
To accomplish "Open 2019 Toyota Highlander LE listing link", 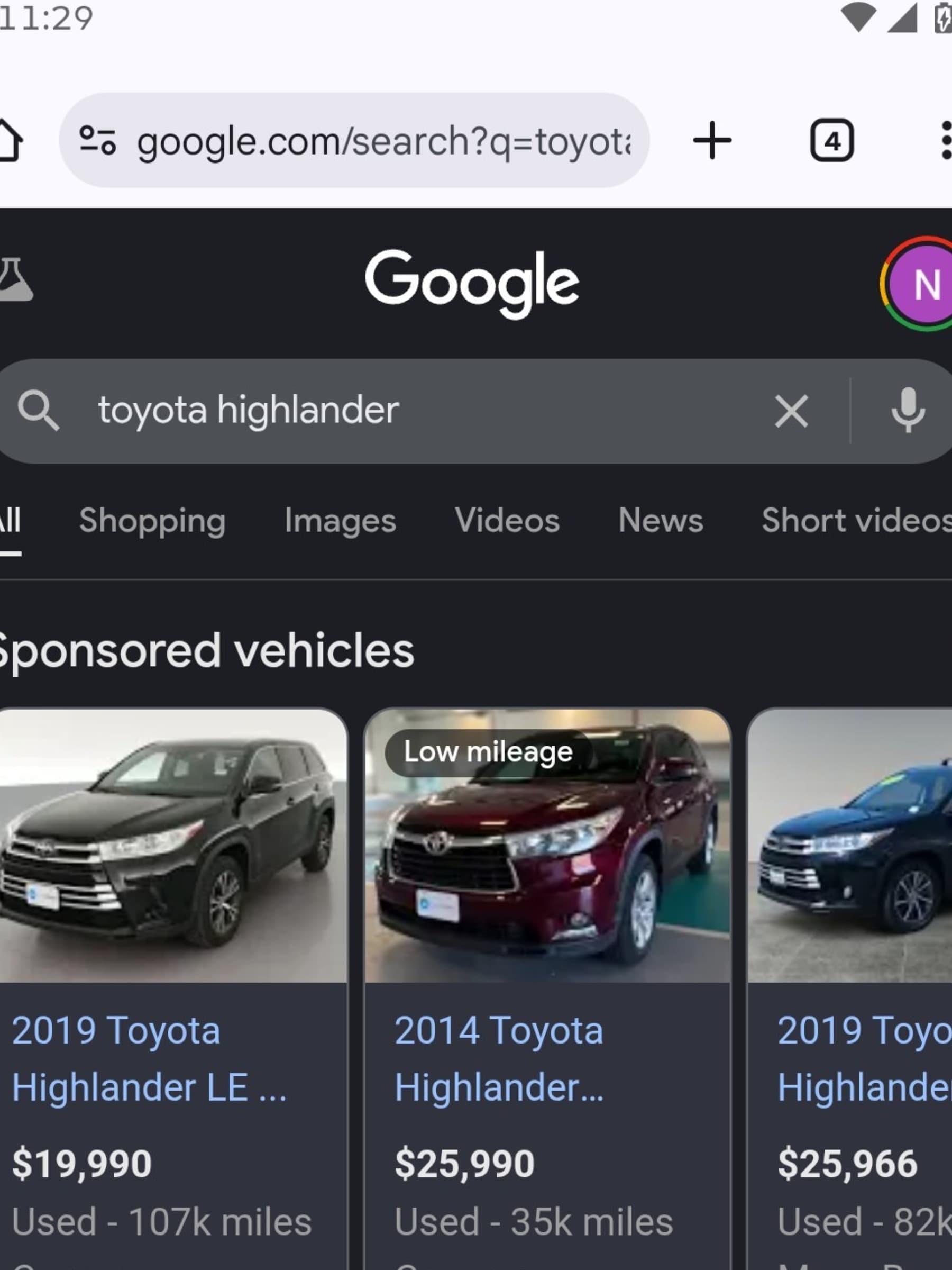I will pos(149,1059).
